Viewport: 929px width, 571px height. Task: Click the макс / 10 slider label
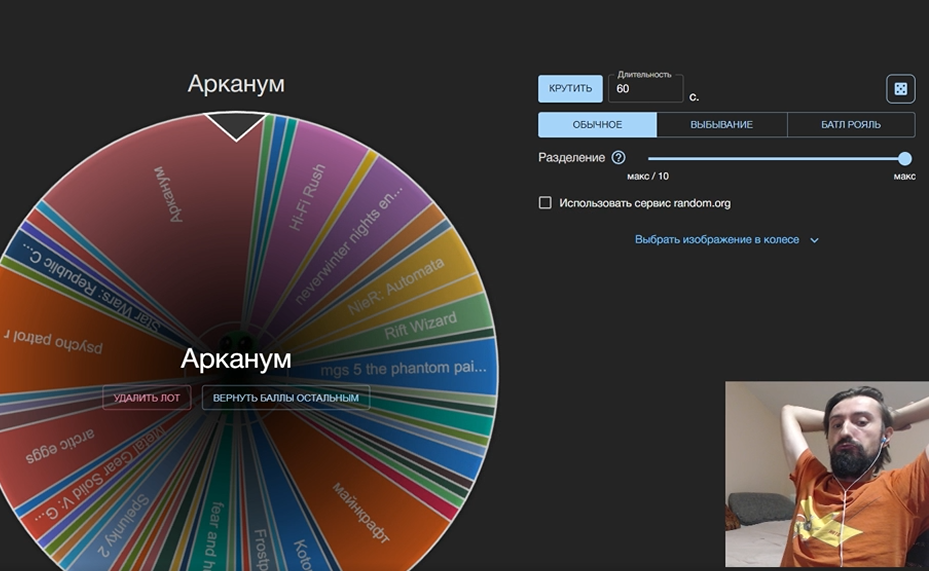(x=648, y=176)
